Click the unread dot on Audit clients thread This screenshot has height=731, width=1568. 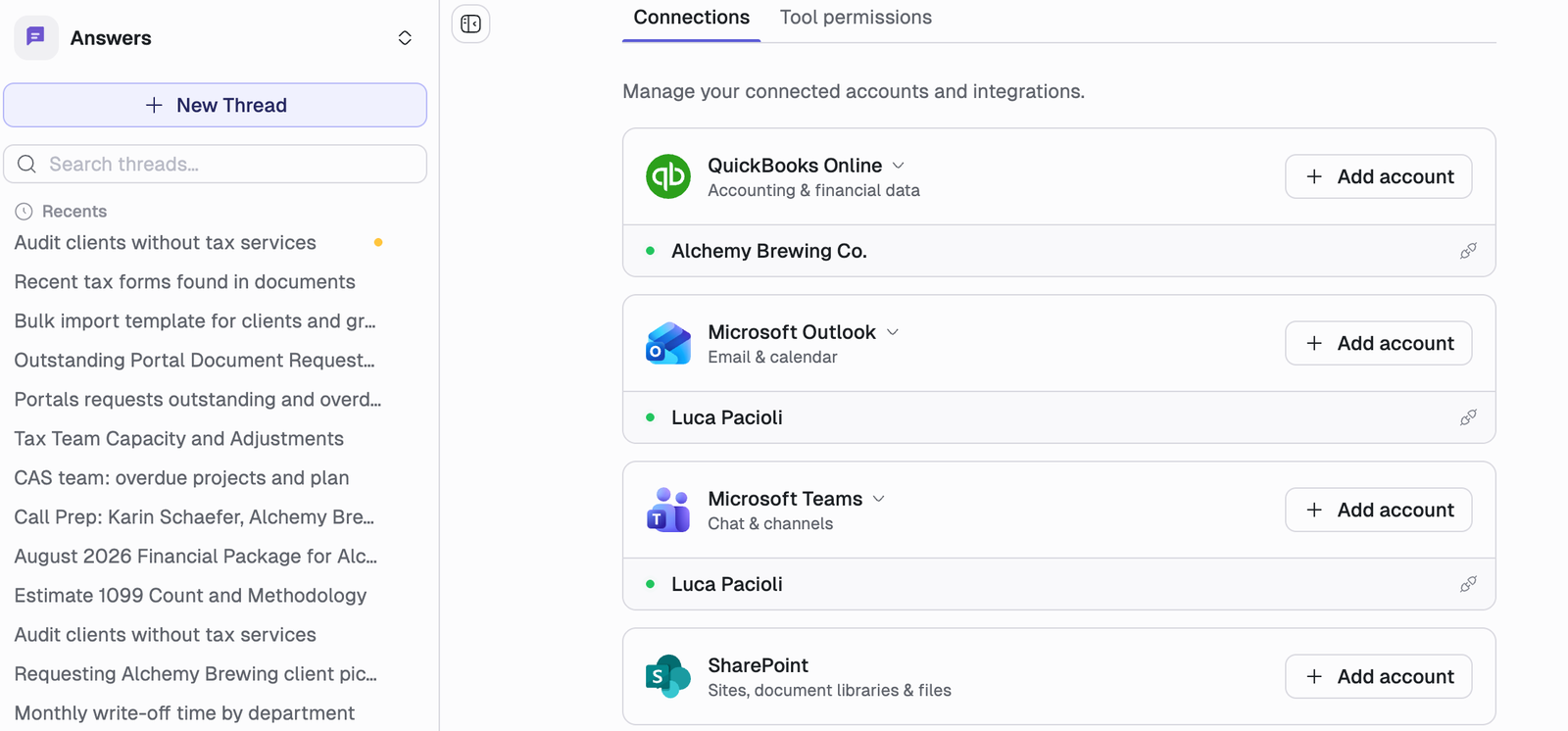point(378,242)
